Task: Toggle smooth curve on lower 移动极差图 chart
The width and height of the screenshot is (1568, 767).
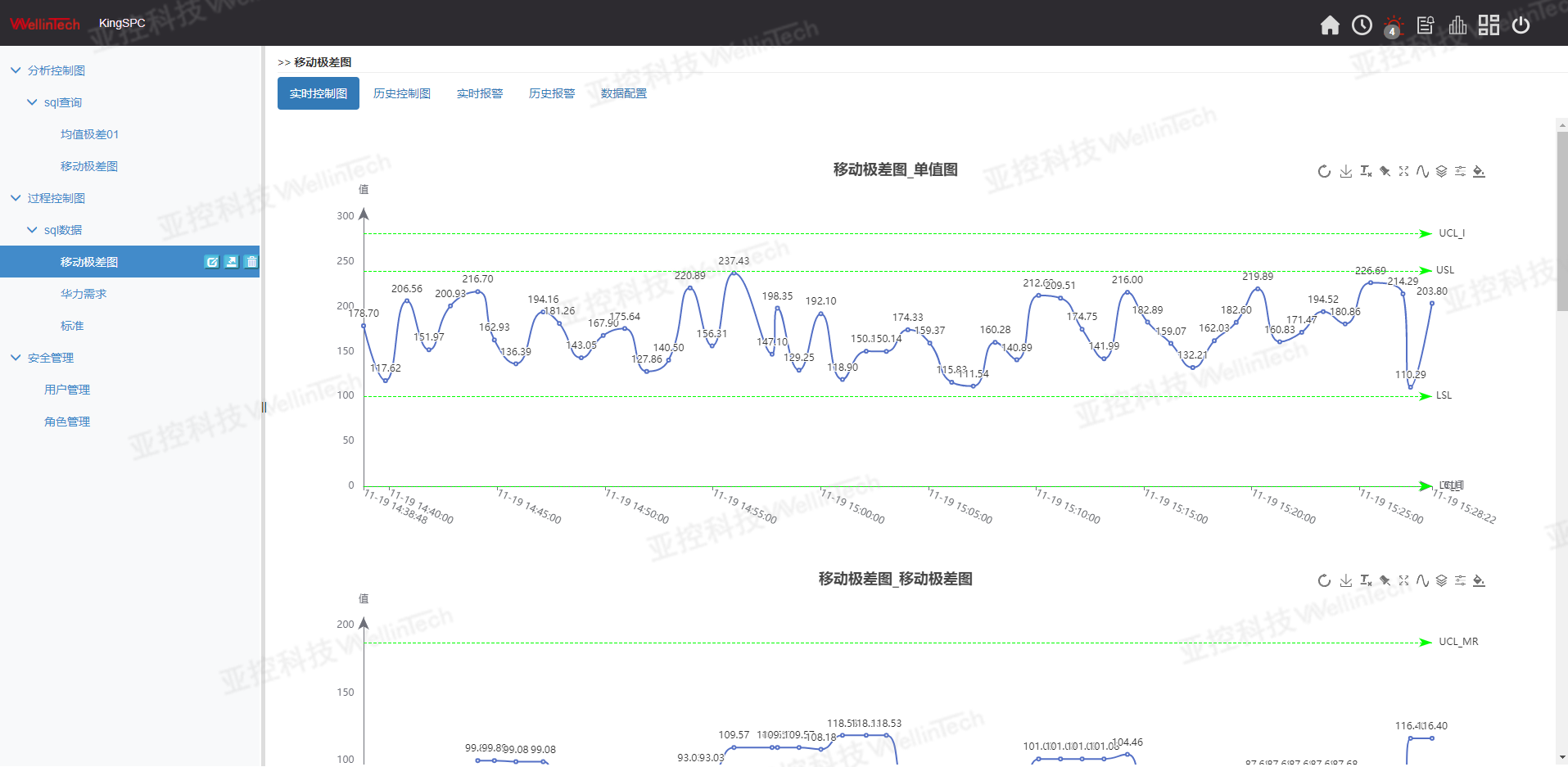Action: coord(1422,580)
